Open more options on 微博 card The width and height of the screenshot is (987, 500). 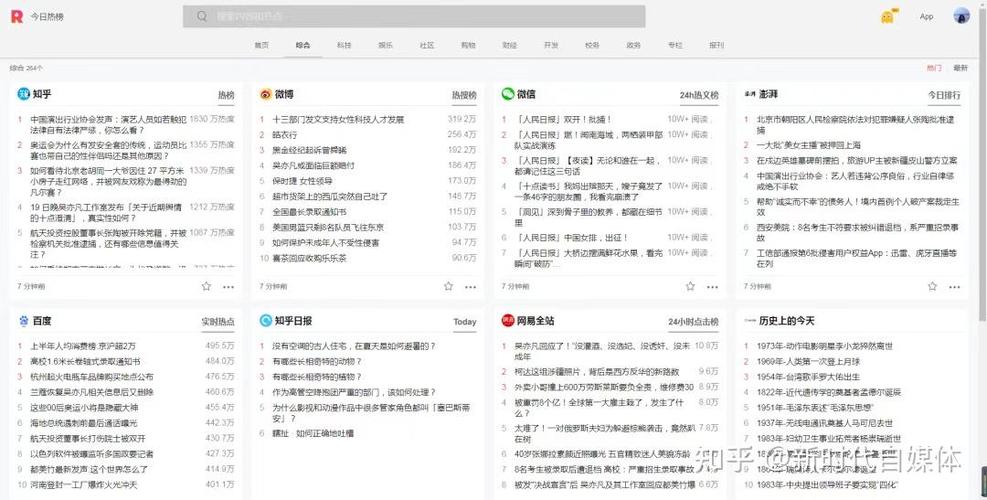click(x=471, y=287)
